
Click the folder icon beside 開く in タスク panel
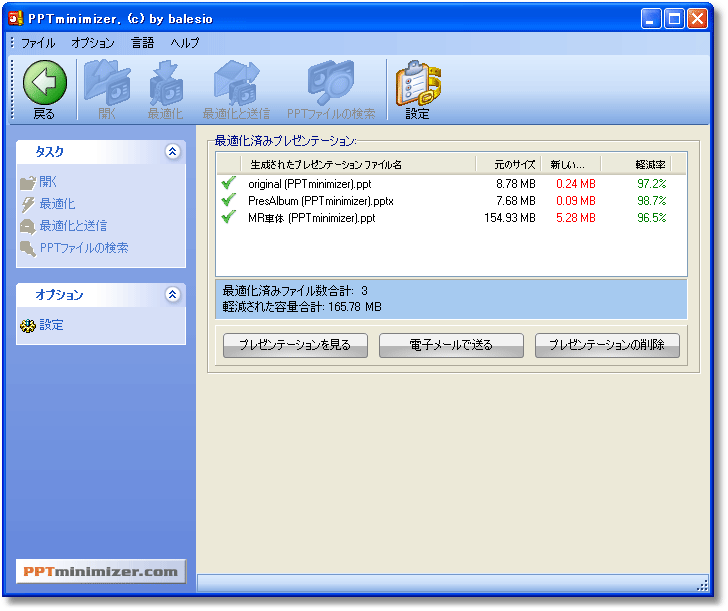(x=28, y=182)
